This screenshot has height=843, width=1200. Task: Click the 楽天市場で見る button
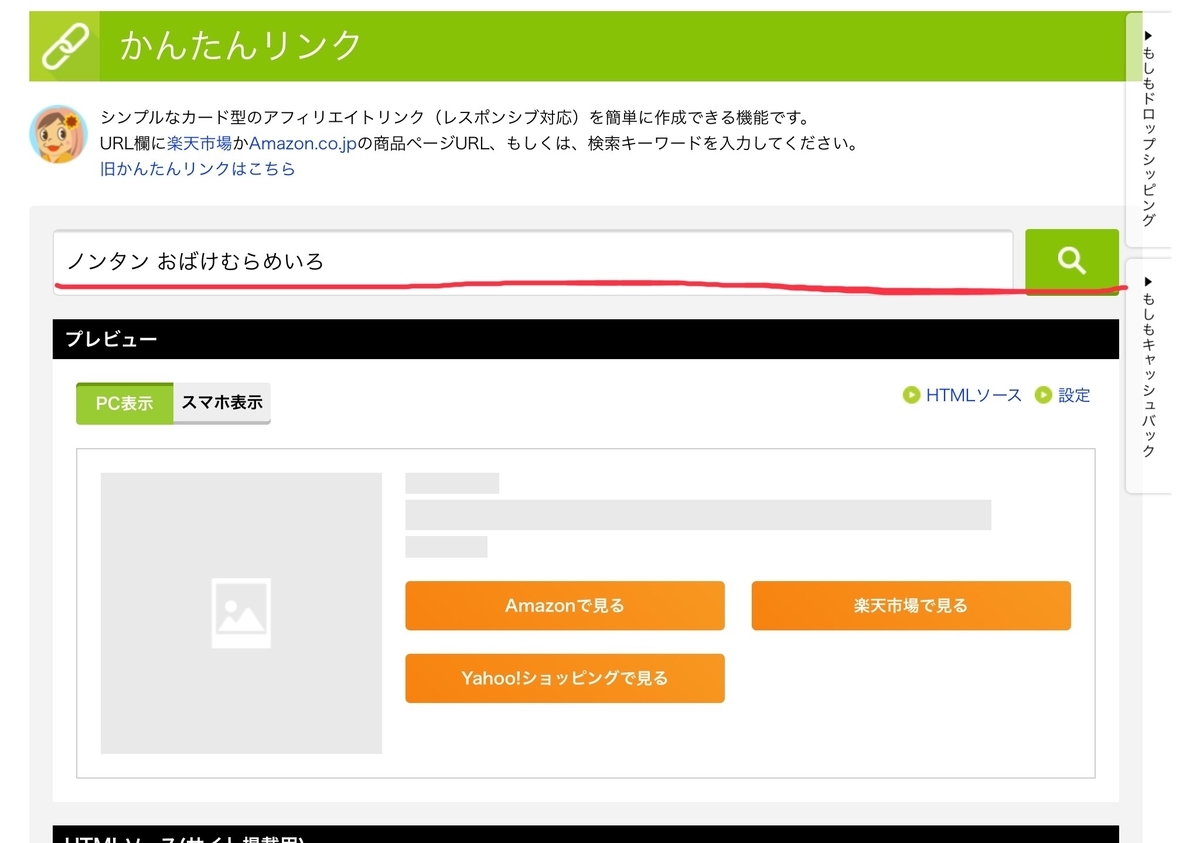911,606
